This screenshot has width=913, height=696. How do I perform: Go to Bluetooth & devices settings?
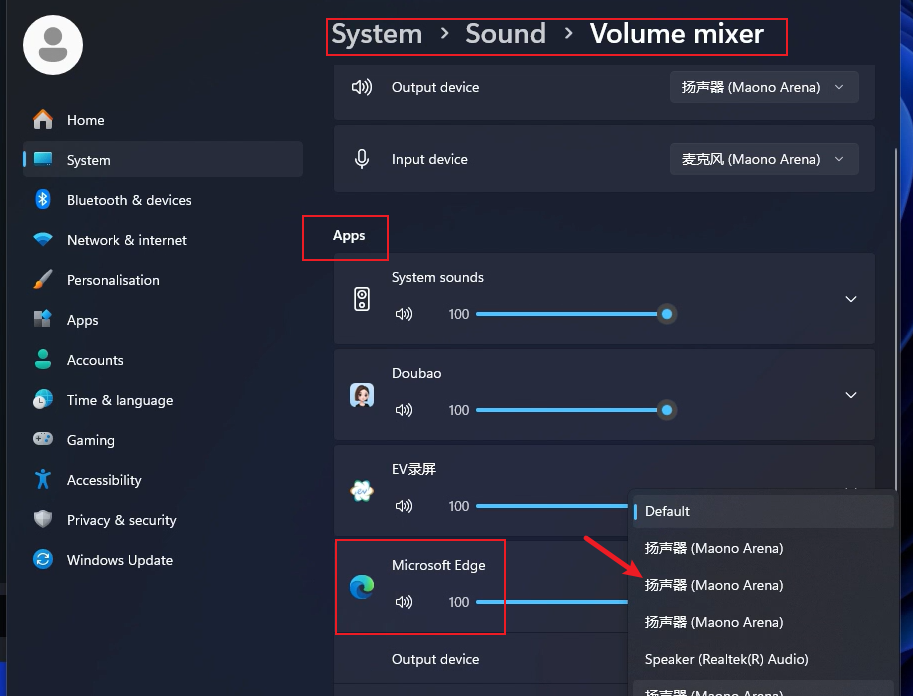[x=129, y=200]
